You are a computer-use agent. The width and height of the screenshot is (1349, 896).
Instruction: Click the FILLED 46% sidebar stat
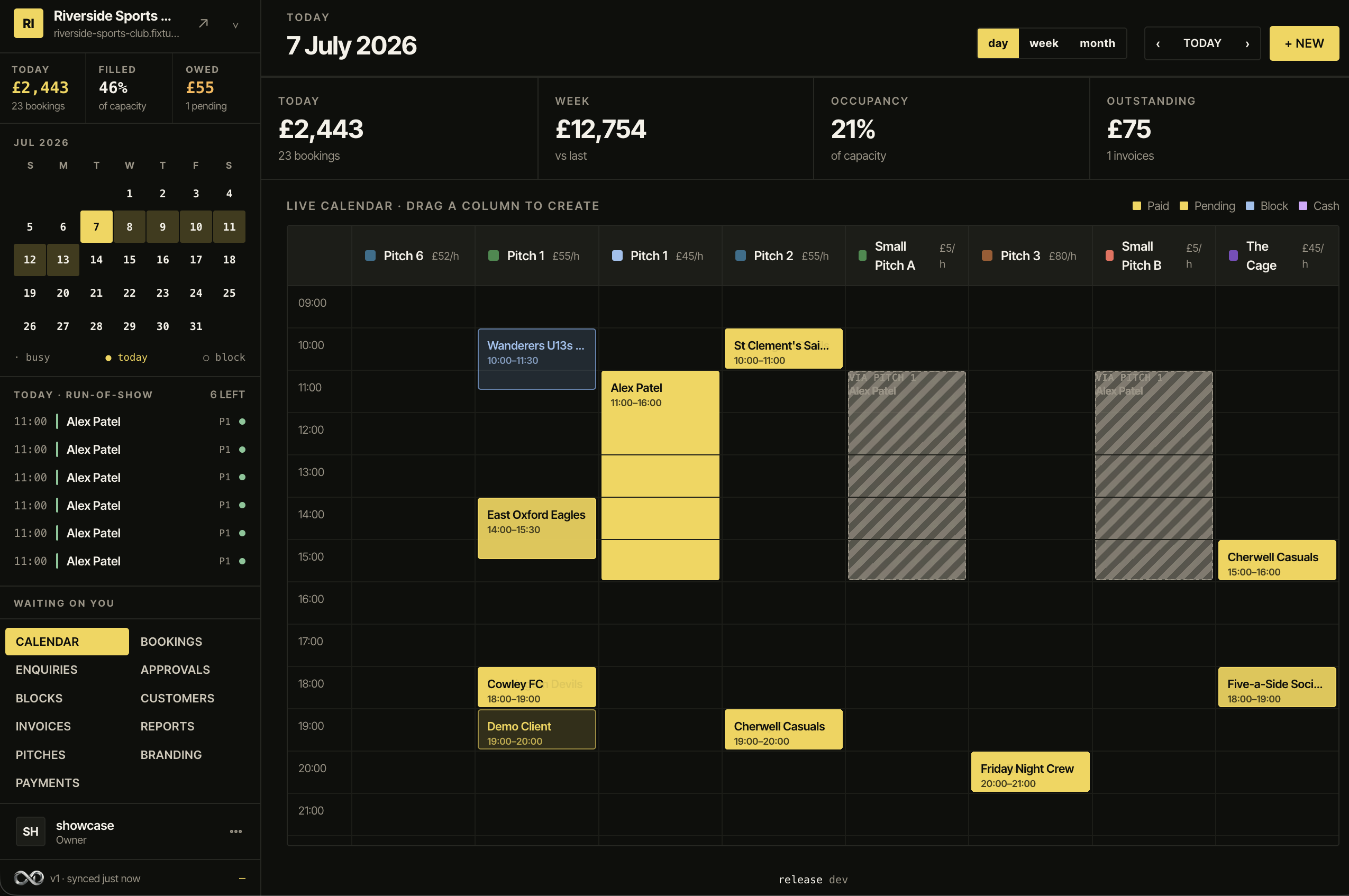(x=129, y=88)
